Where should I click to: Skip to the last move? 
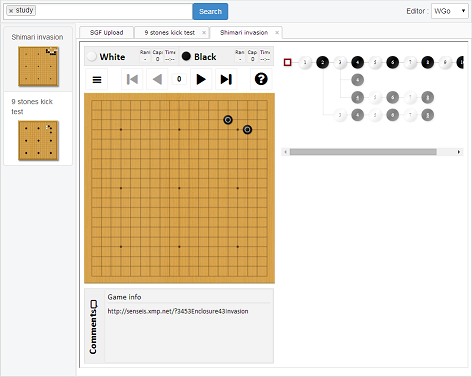point(226,79)
